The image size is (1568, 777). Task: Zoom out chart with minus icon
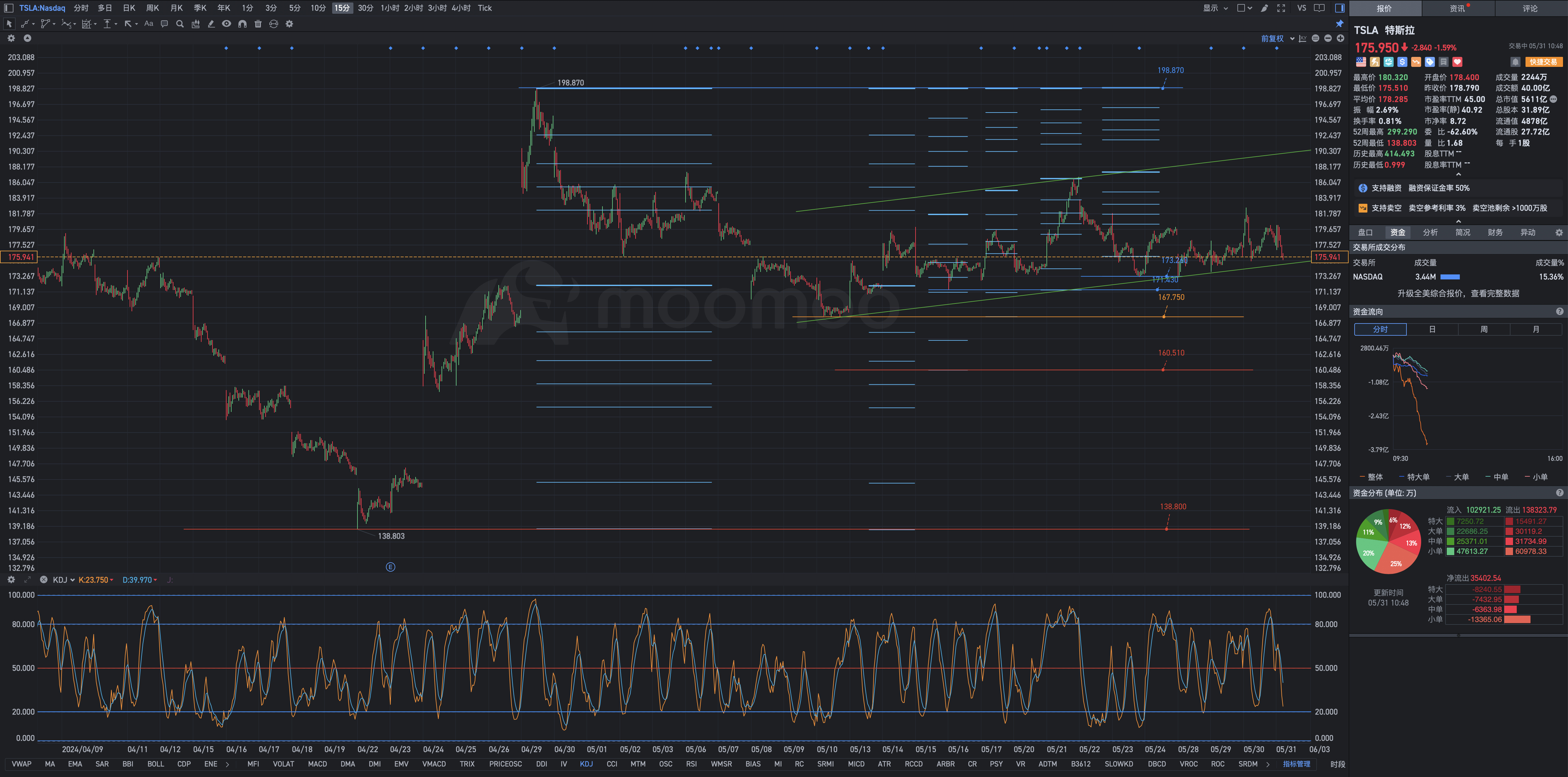(x=1328, y=38)
